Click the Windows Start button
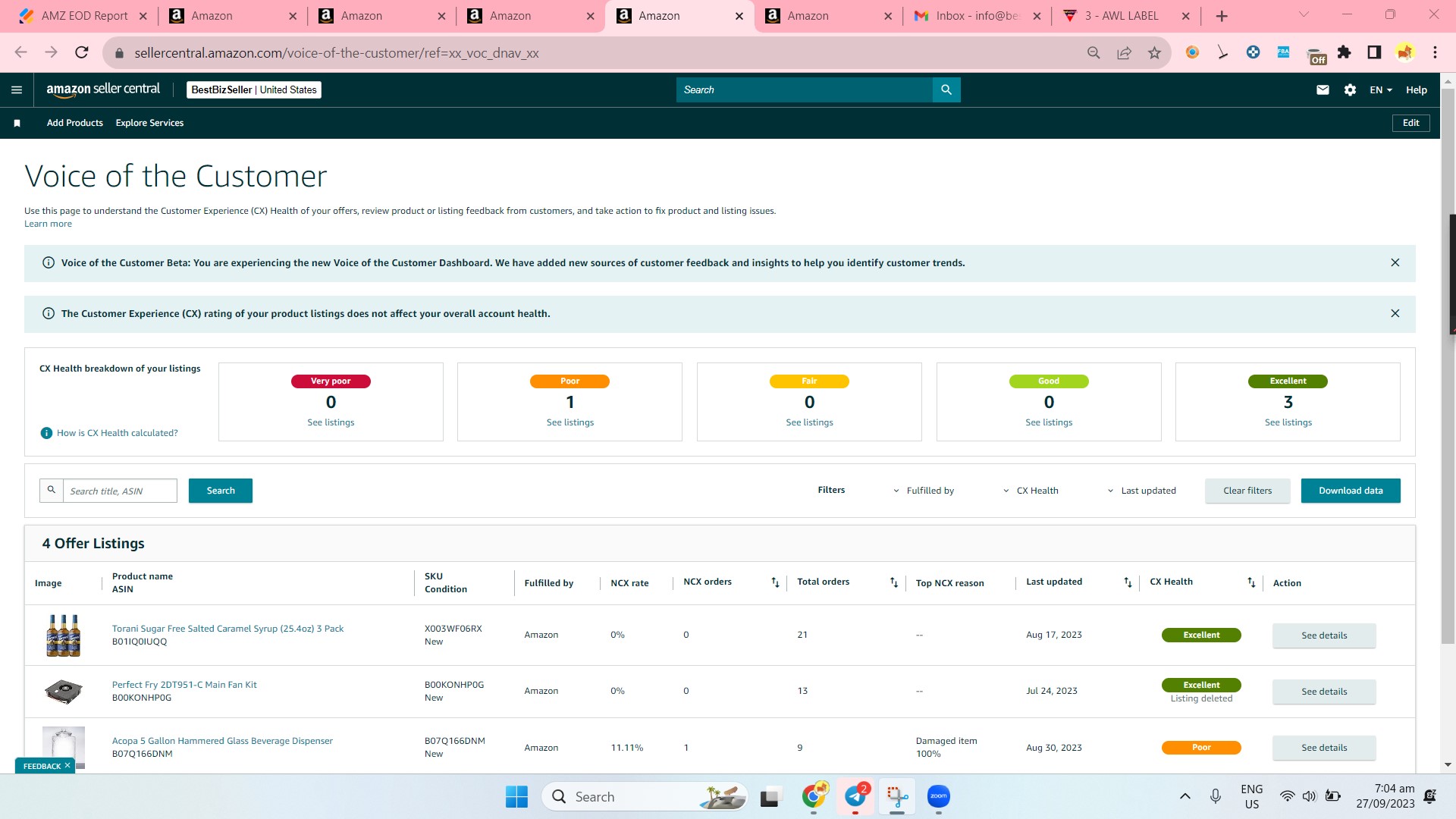 tap(516, 797)
